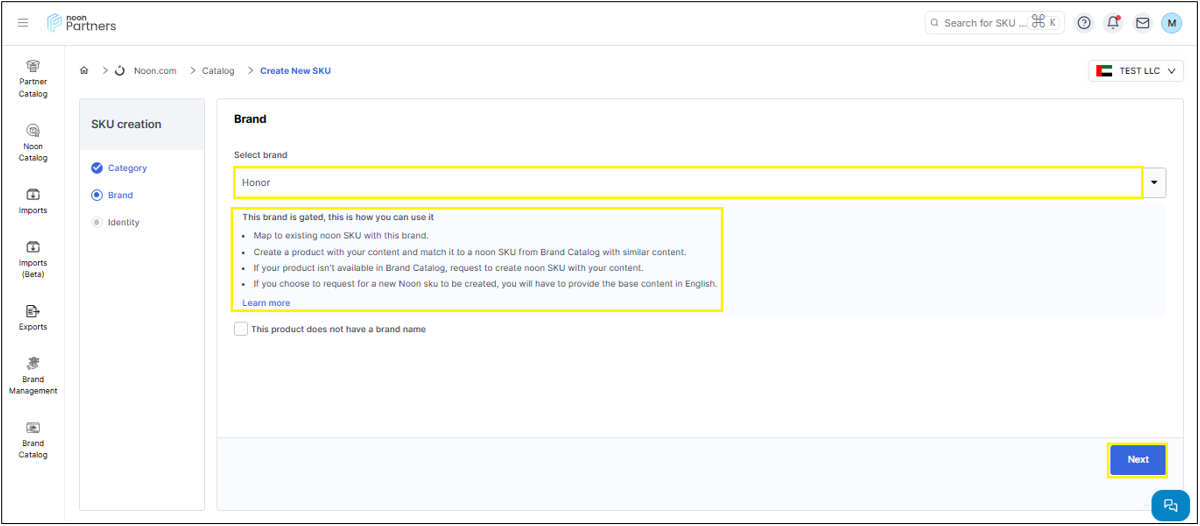Check 'This product does not have a brand name'
Image resolution: width=1200 pixels, height=526 pixels.
241,329
